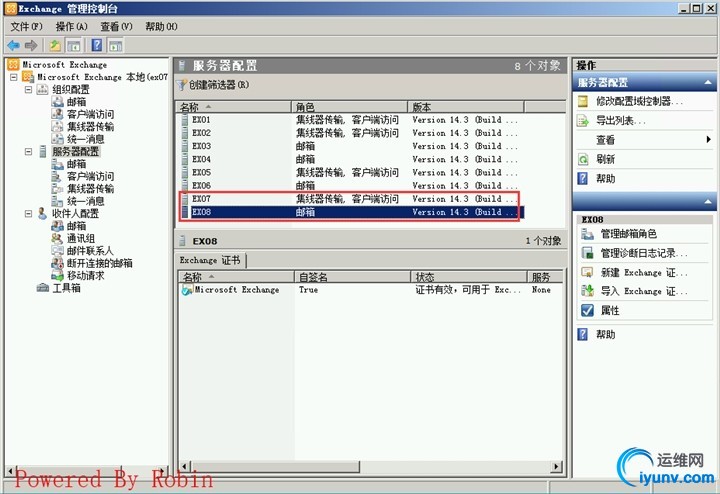
Task: Click the certificate list scroll right arrow
Action: click(557, 466)
